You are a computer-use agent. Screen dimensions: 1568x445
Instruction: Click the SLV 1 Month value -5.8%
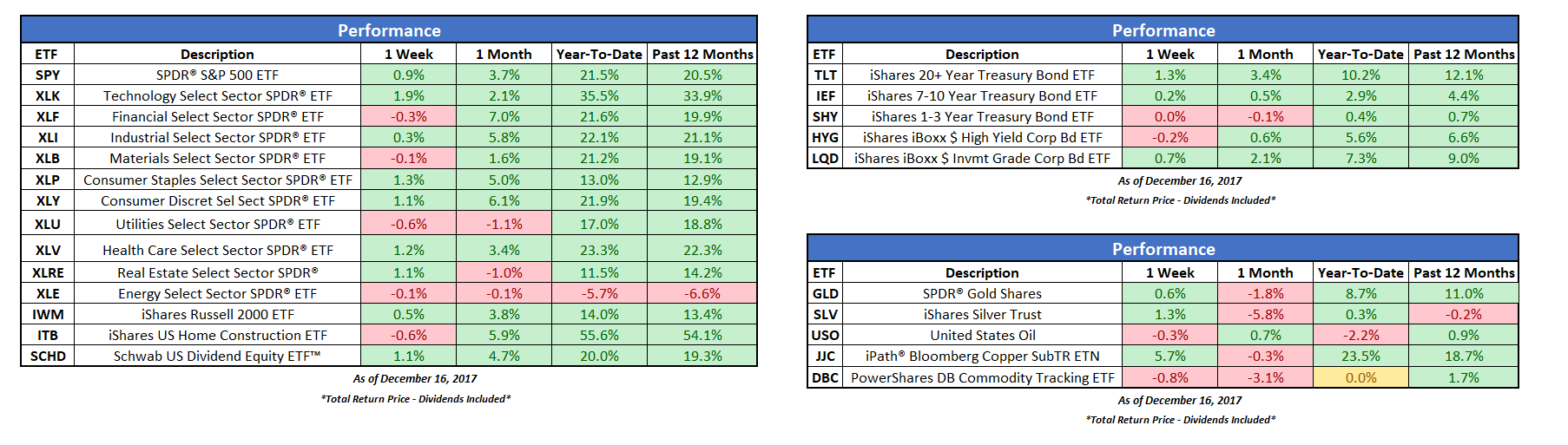point(1265,315)
